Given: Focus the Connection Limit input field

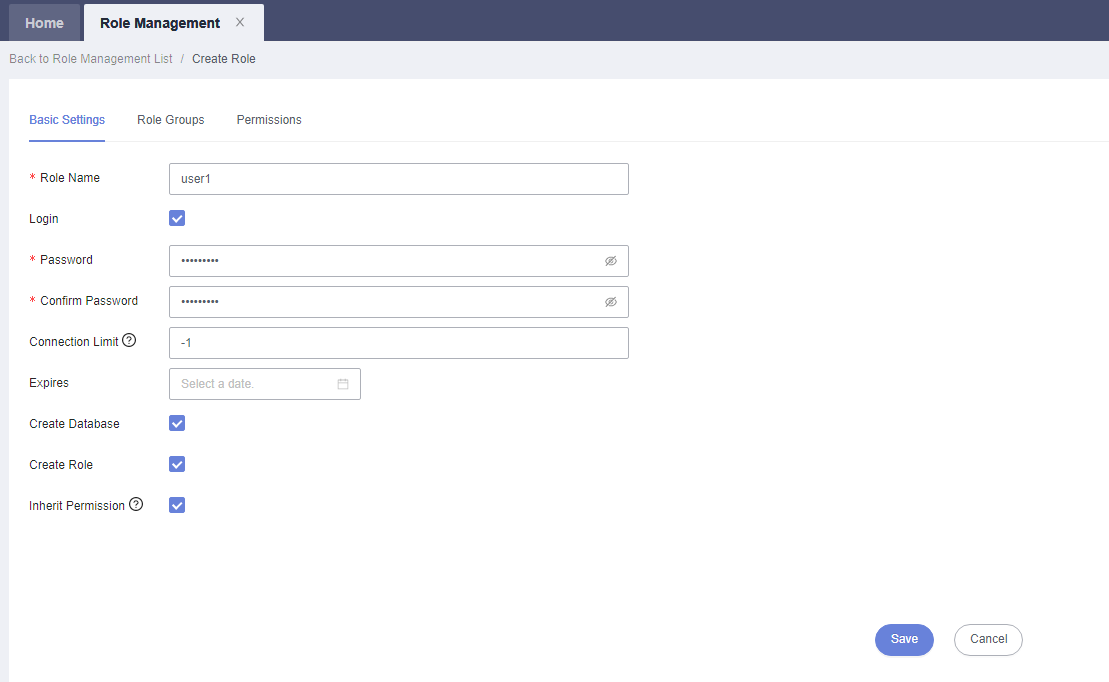Looking at the screenshot, I should 399,343.
